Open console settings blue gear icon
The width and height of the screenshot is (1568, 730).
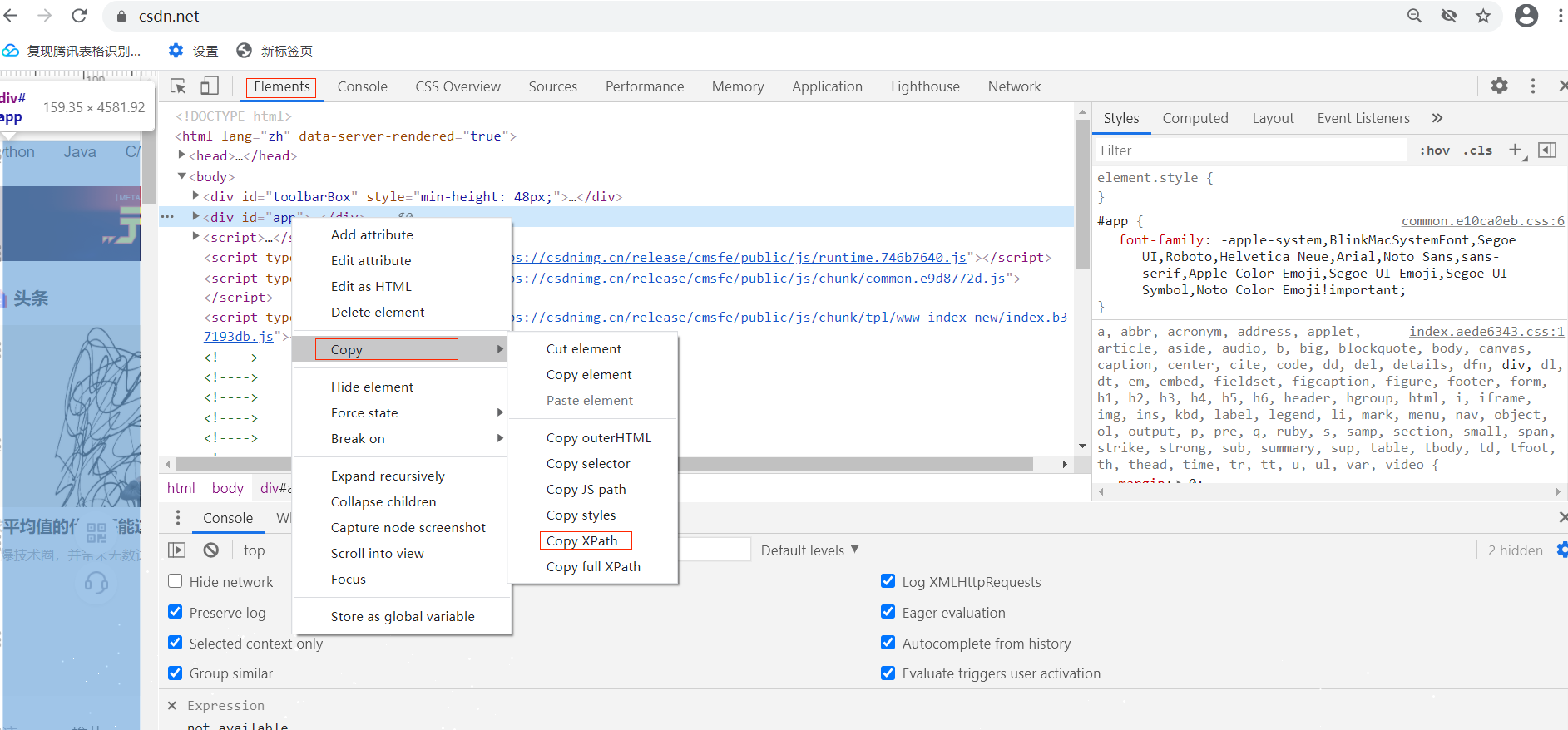[x=1562, y=550]
